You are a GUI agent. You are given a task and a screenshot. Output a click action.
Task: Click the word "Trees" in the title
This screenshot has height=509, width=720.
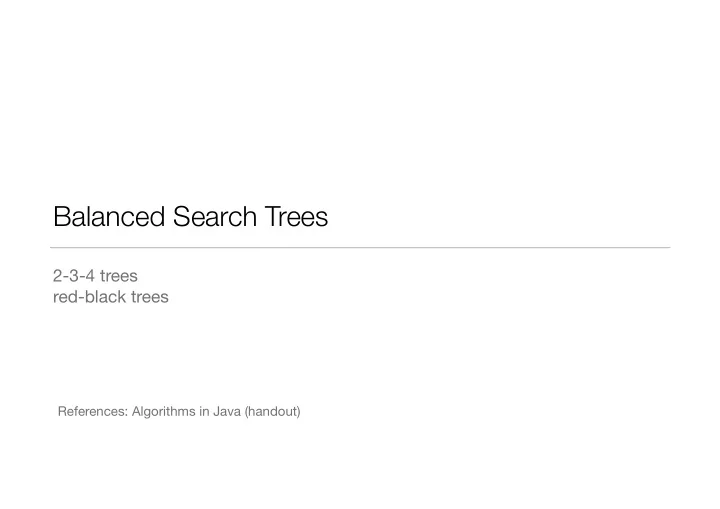click(x=296, y=216)
